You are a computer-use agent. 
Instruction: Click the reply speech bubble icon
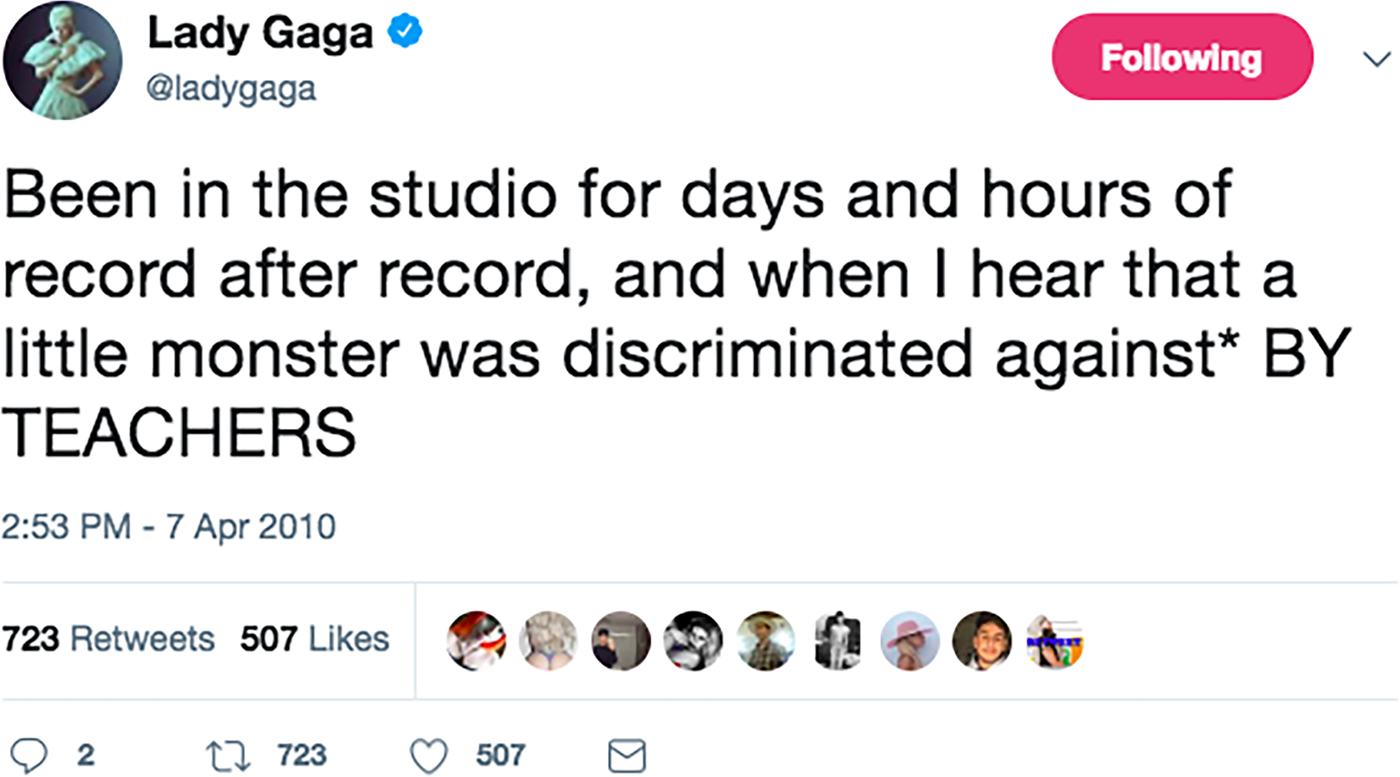(x=28, y=755)
